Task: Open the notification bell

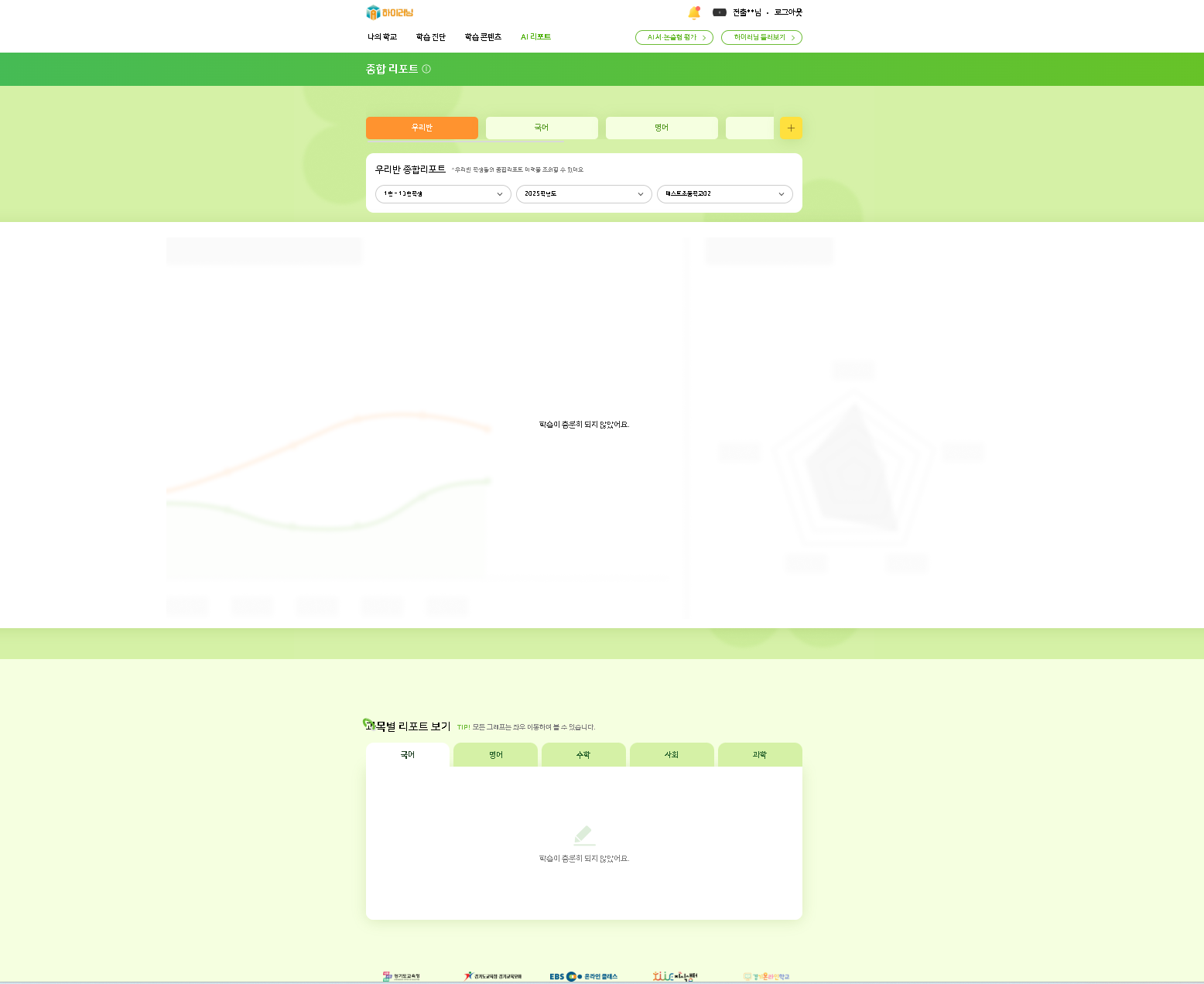Action: pos(693,13)
